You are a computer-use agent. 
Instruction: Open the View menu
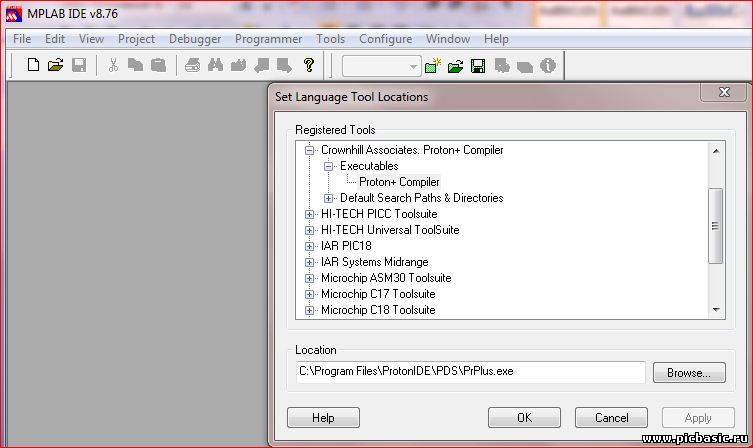point(91,39)
